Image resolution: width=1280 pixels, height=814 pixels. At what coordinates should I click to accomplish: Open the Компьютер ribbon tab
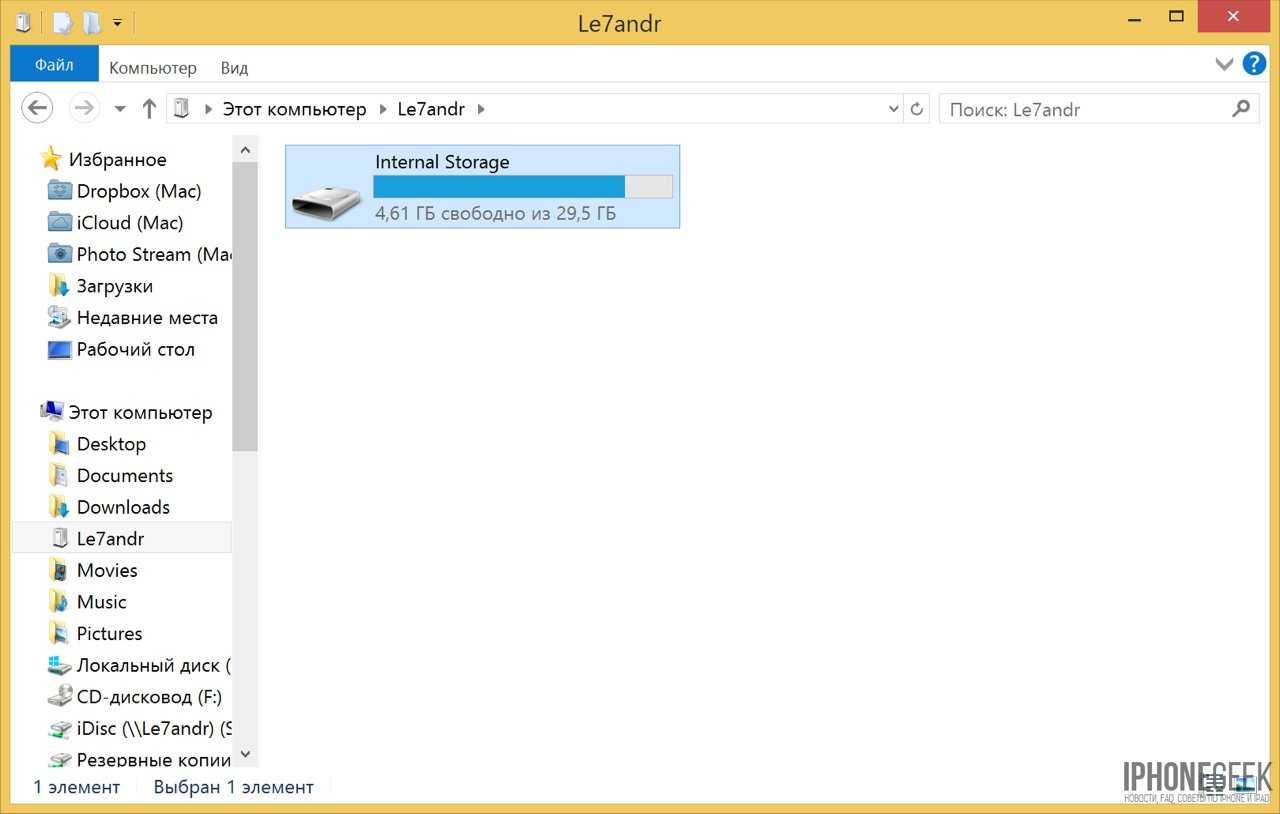click(153, 68)
